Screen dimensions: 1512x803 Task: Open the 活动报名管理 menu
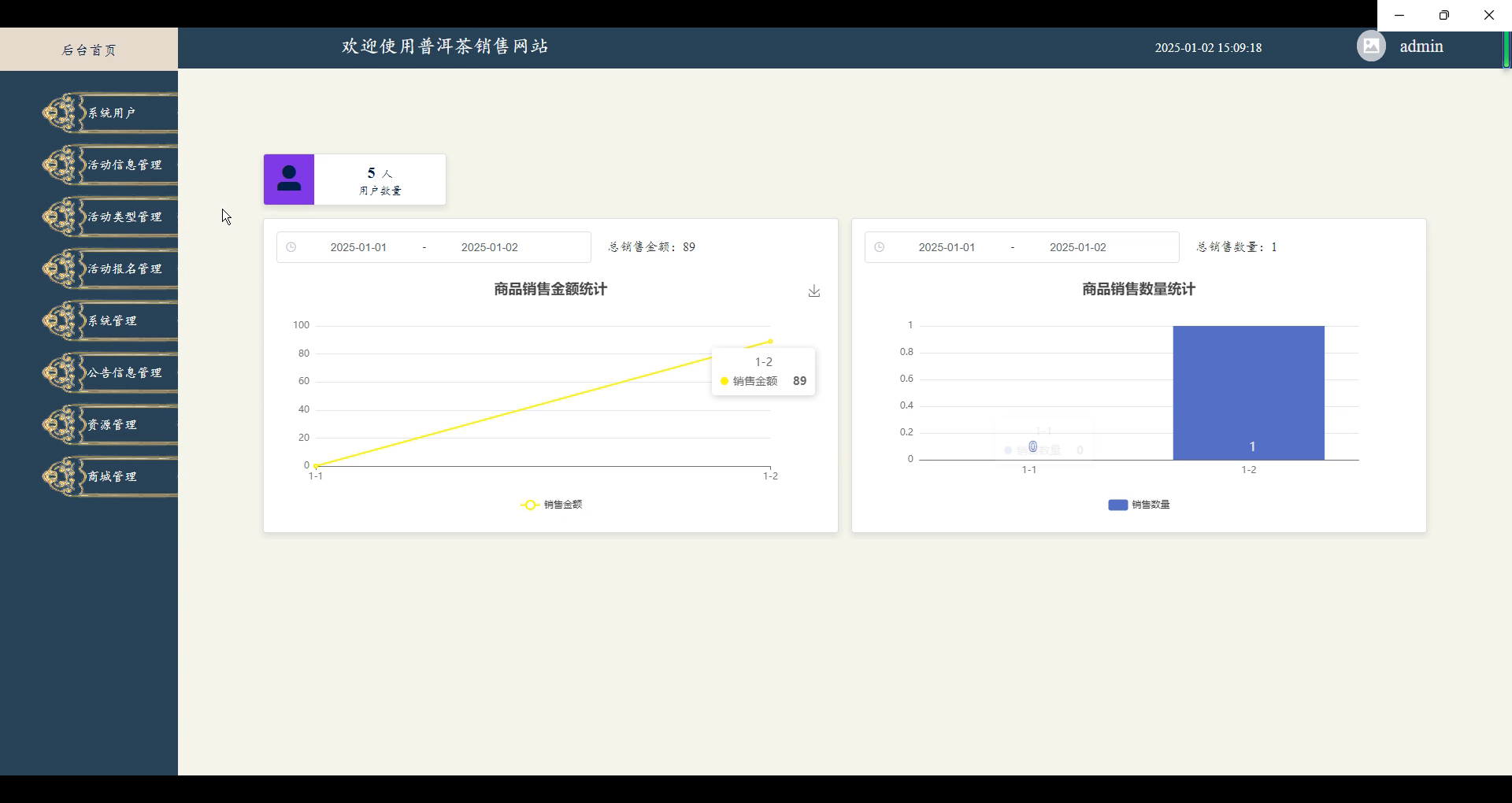click(110, 268)
